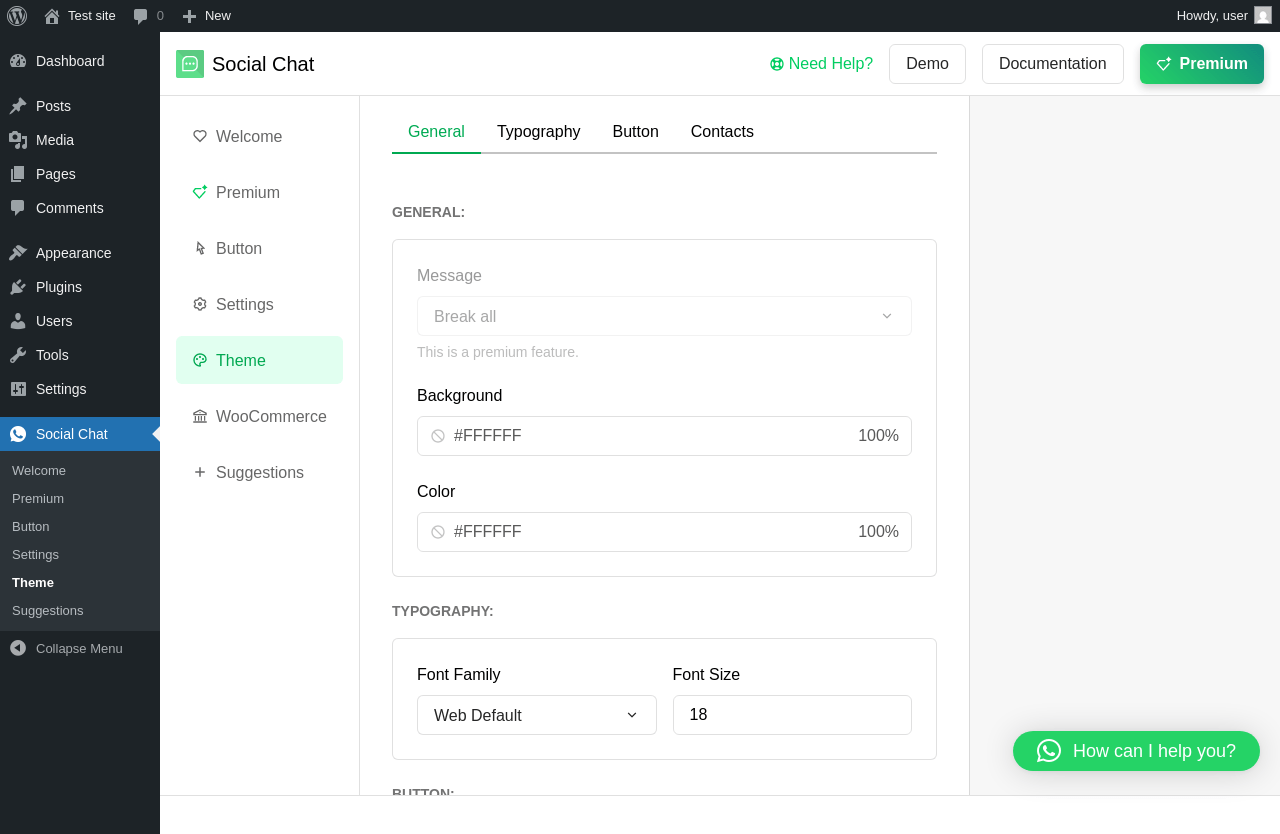The width and height of the screenshot is (1280, 834).
Task: Click the Collapse Menu arrow icon
Action: [x=18, y=648]
